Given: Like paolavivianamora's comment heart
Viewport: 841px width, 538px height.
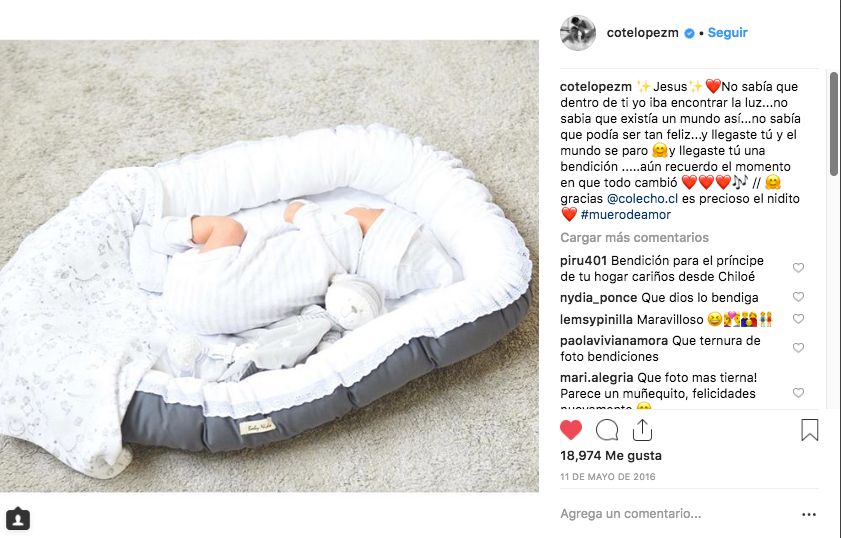Looking at the screenshot, I should click(x=798, y=348).
